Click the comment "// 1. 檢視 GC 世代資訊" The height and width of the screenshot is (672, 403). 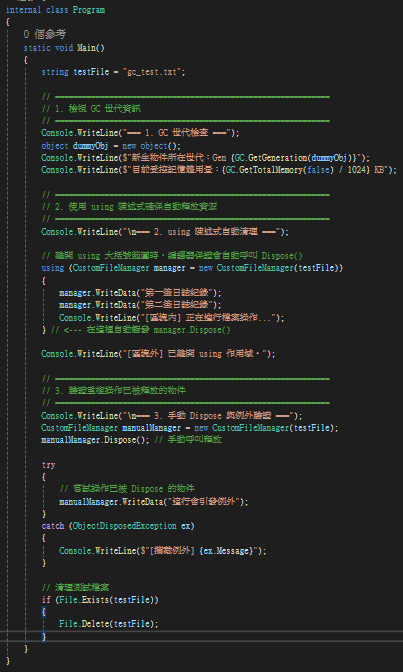click(91, 109)
